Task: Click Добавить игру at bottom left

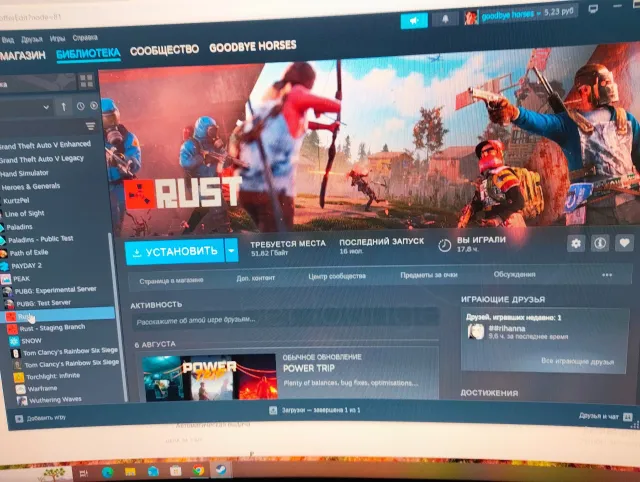Action: click(41, 418)
